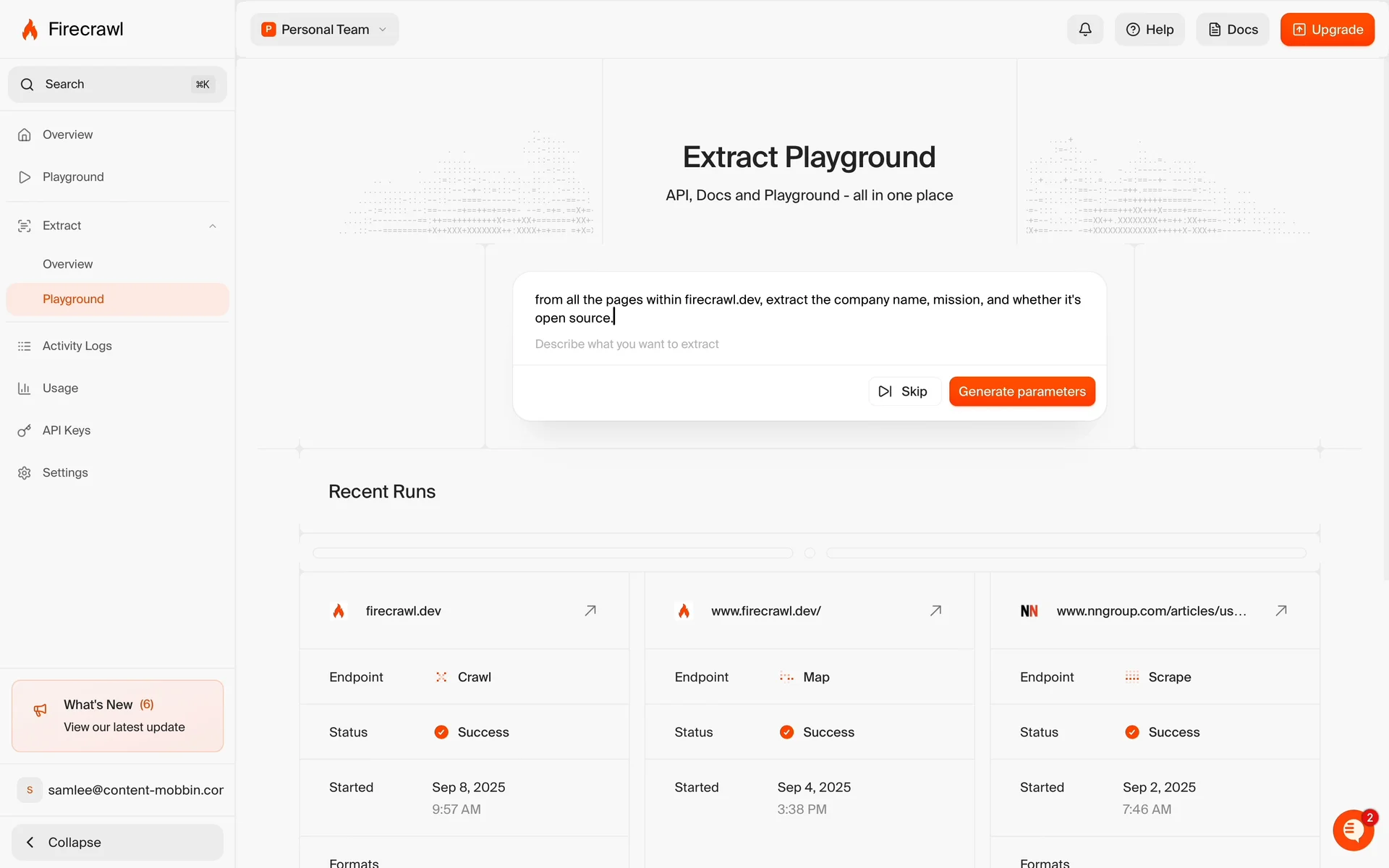Go to Activity Logs
Screen dimensions: 1389x868
pos(77,346)
